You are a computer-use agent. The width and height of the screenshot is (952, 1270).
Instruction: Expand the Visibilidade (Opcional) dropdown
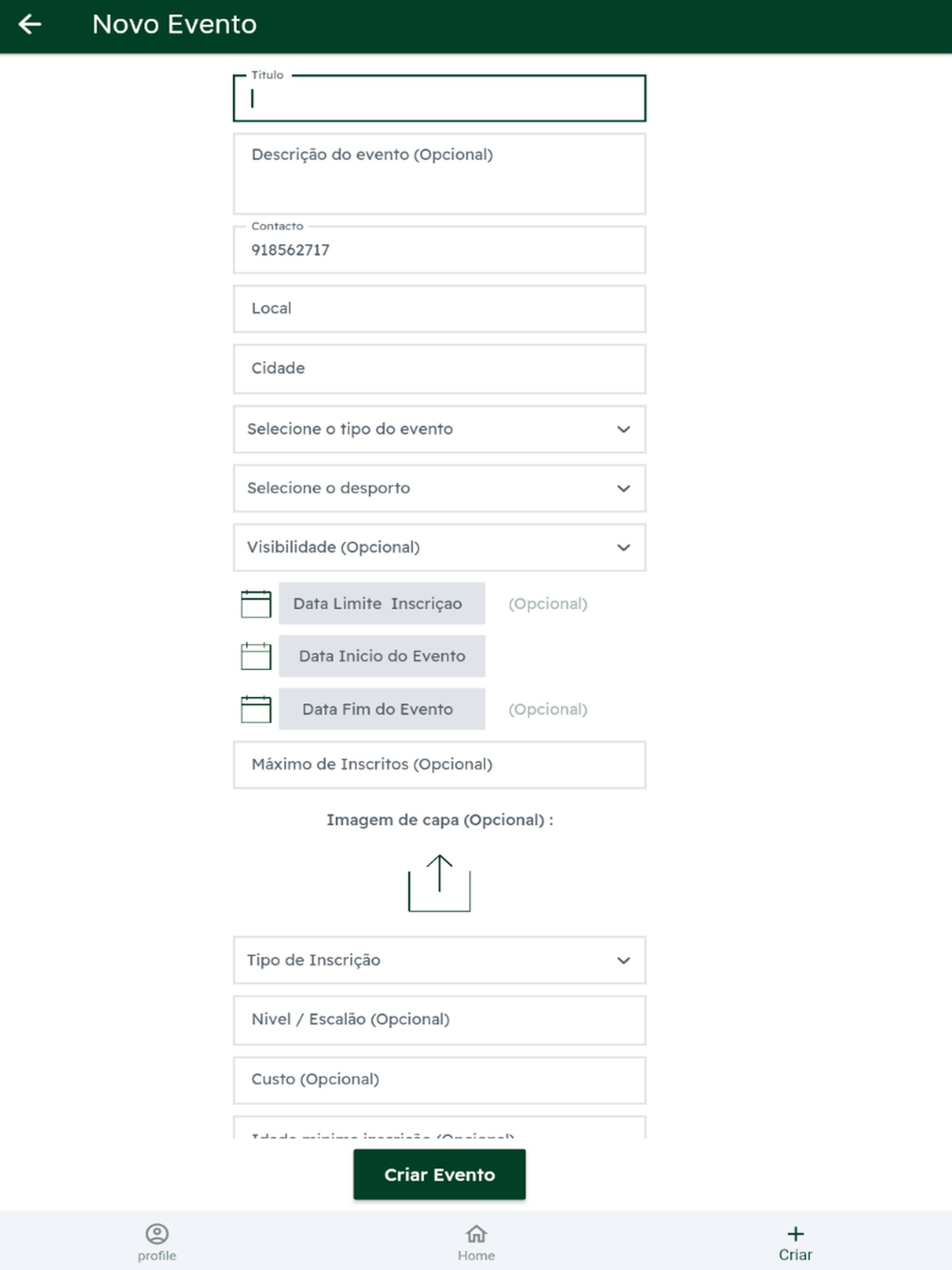[440, 548]
